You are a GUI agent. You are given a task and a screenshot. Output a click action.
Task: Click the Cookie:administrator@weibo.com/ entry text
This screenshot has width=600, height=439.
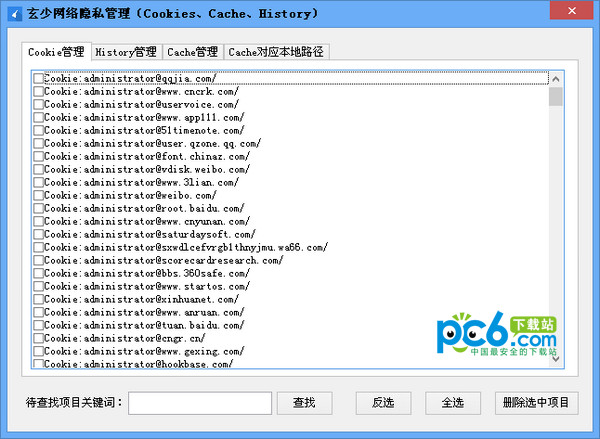tap(130, 196)
